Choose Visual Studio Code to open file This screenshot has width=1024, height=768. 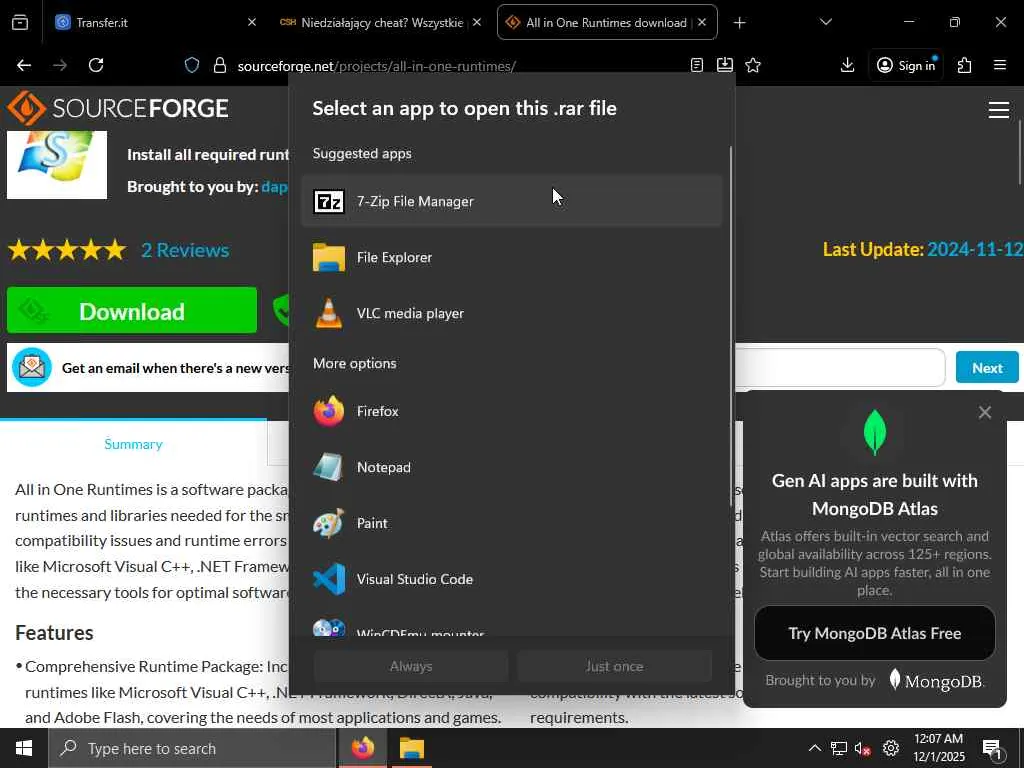511,579
